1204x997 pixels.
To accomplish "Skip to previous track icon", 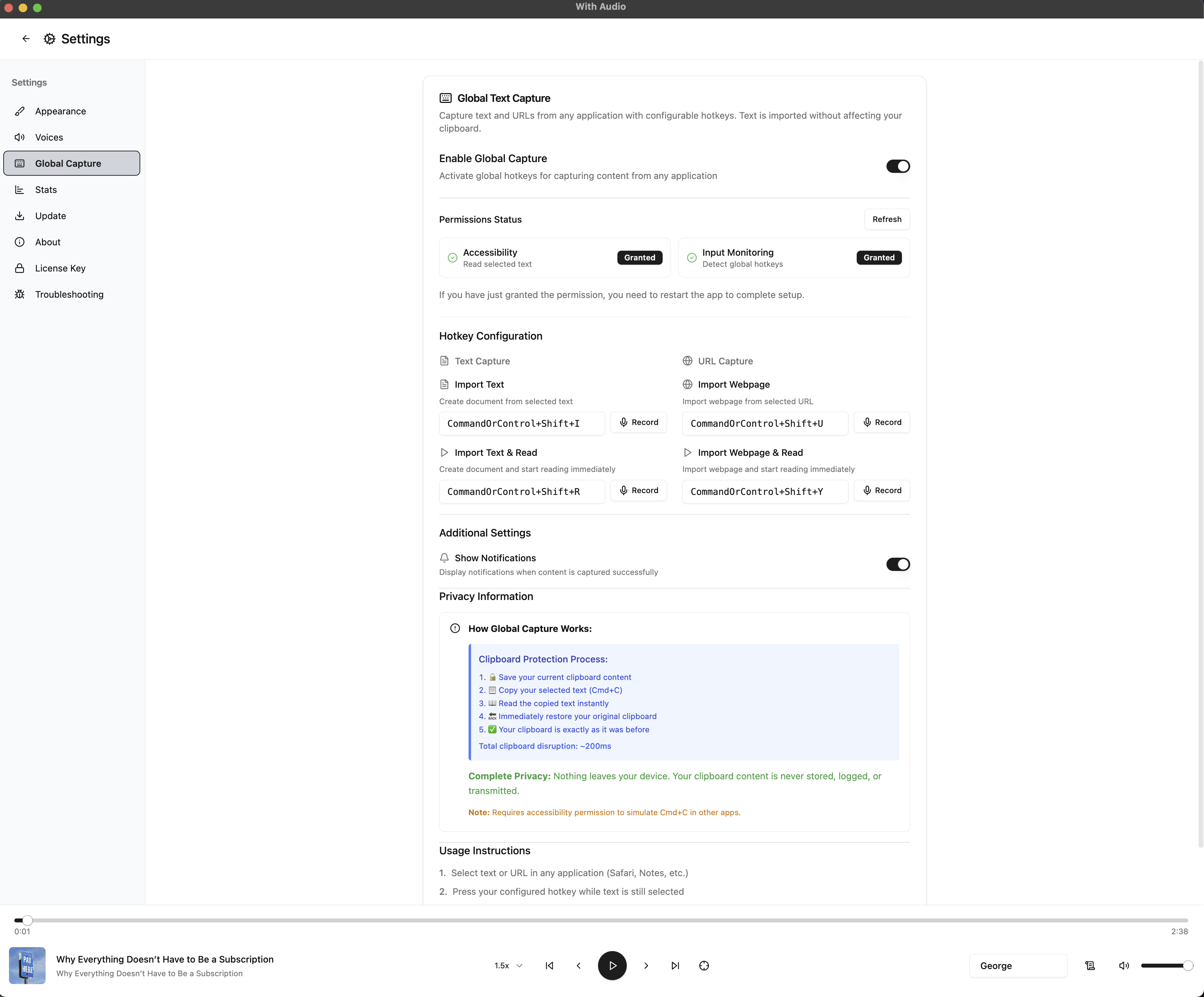I will (549, 965).
